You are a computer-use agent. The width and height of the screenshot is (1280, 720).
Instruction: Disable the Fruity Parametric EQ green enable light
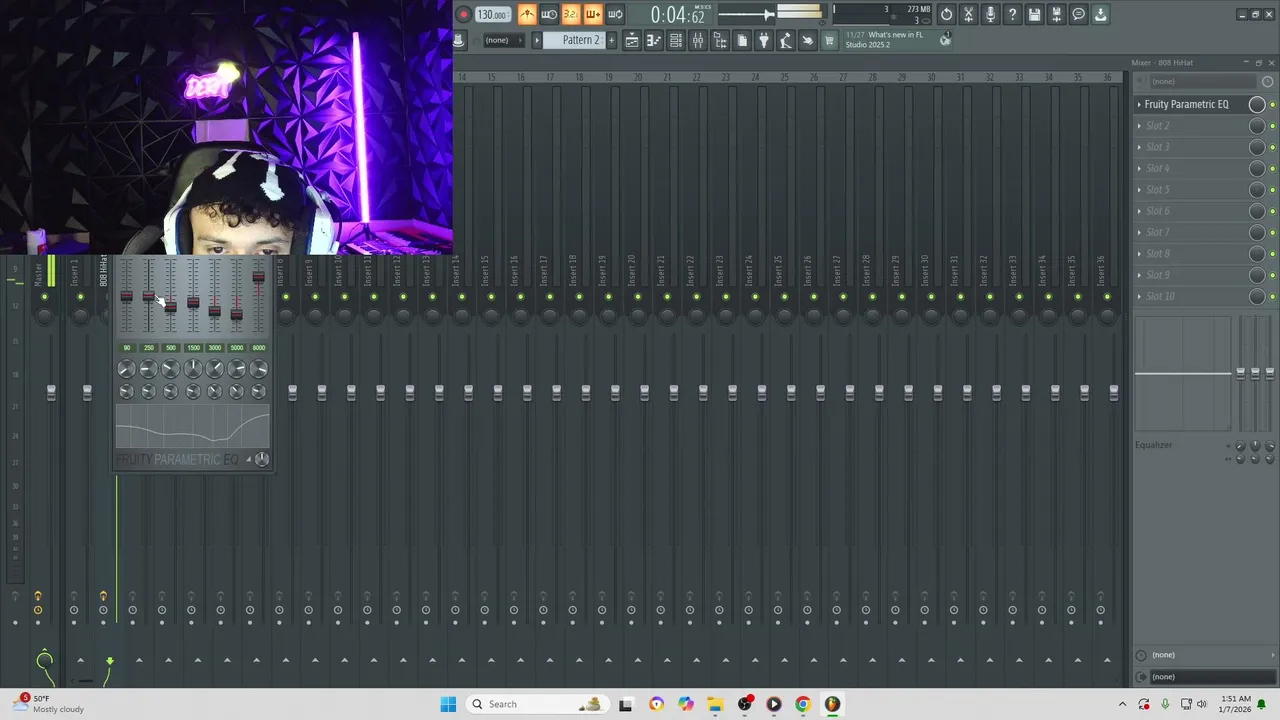[1272, 105]
